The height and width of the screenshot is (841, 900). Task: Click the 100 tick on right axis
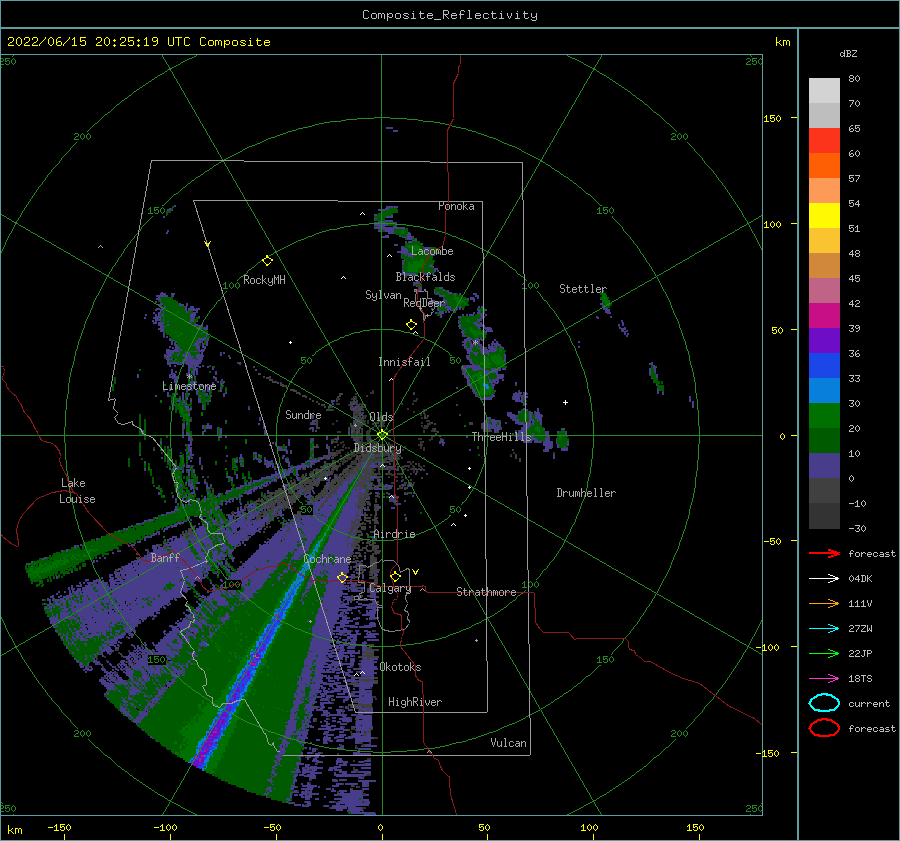(773, 224)
